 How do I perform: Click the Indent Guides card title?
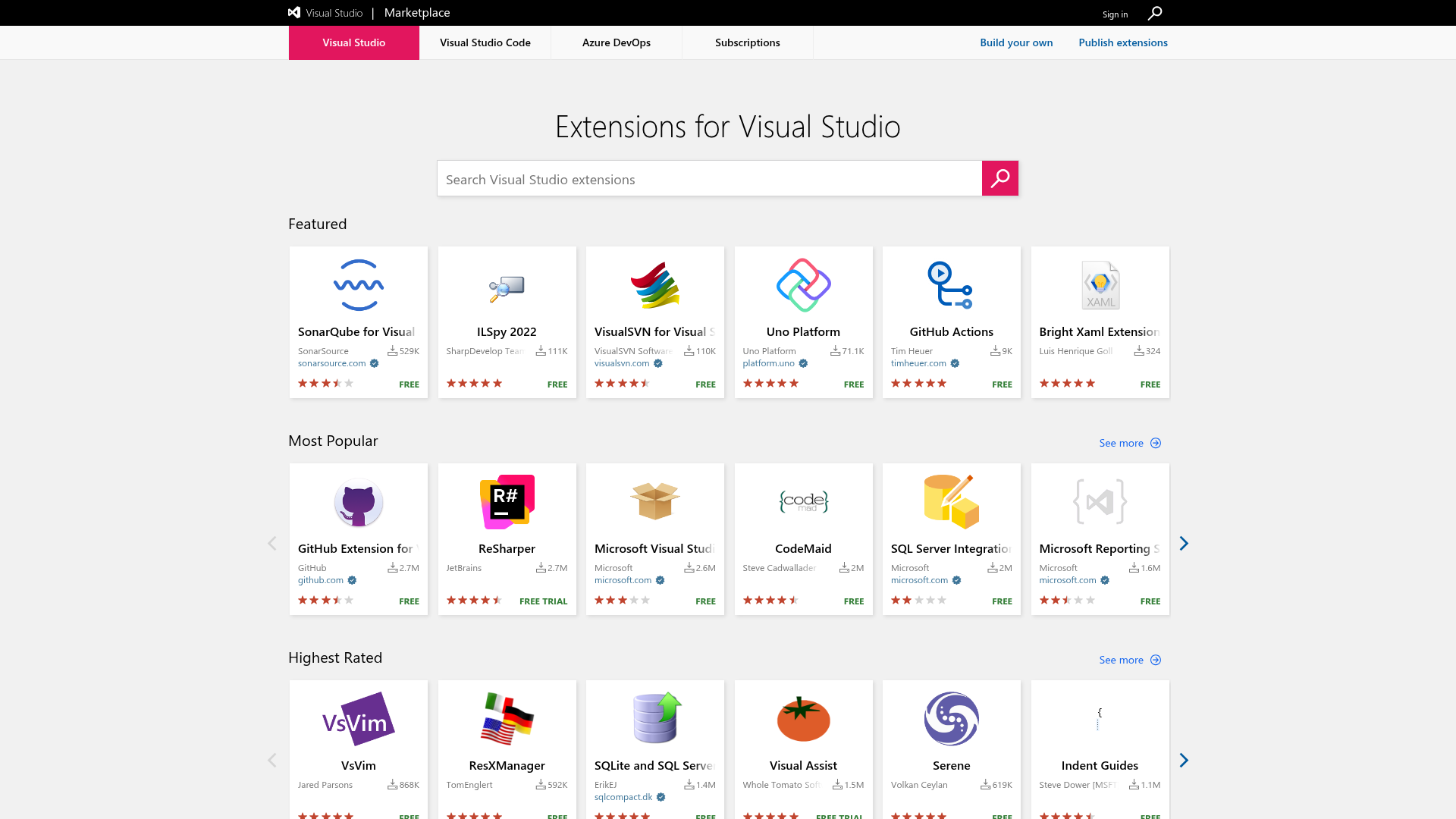tap(1100, 765)
